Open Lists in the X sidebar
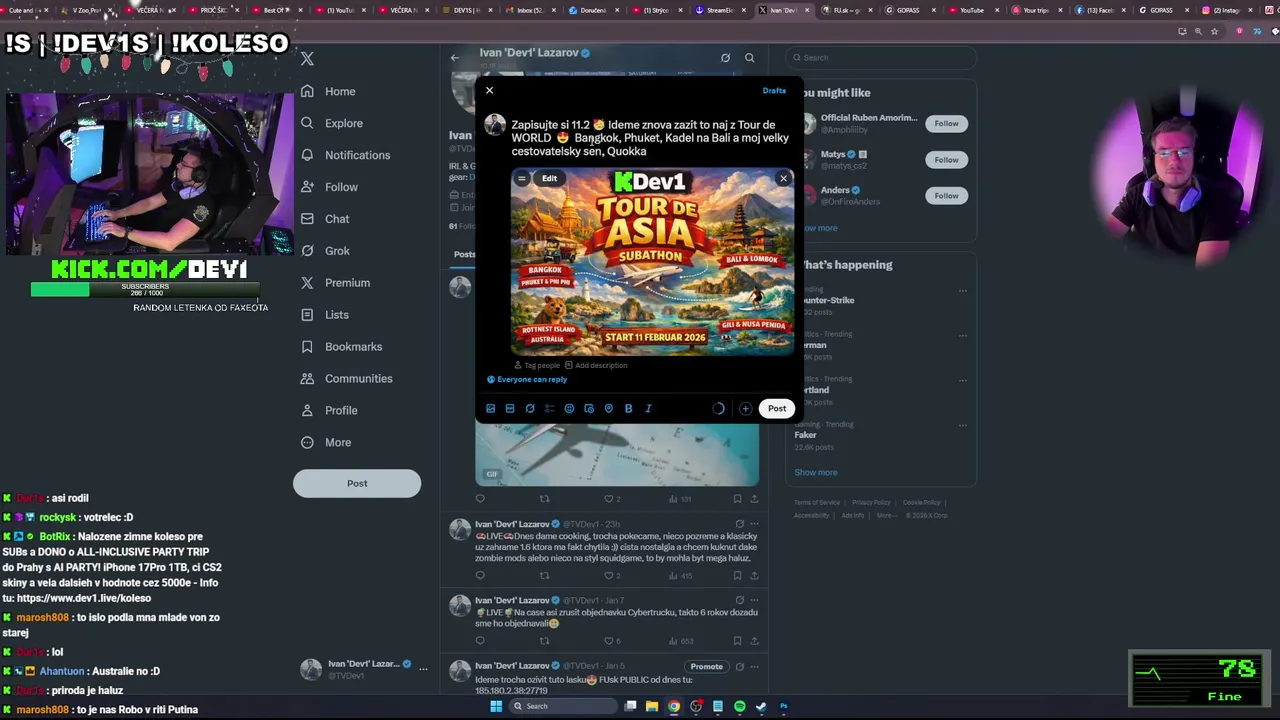 pos(324,315)
